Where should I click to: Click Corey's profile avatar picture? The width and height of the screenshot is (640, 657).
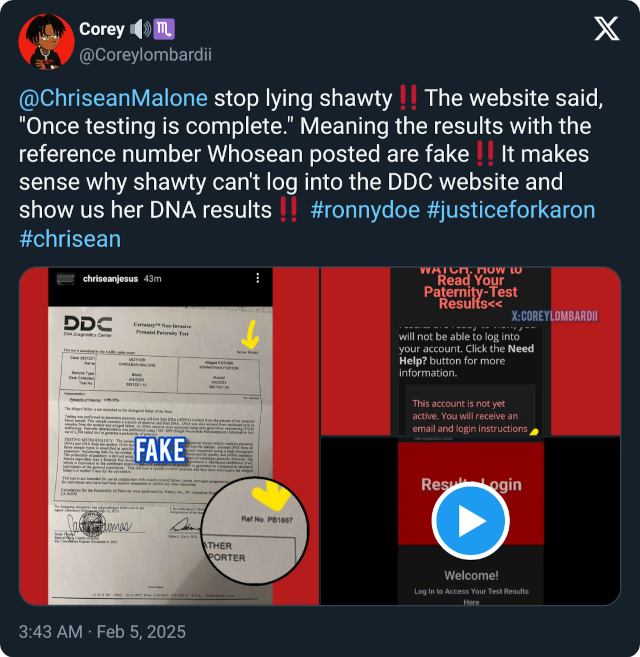click(x=47, y=42)
